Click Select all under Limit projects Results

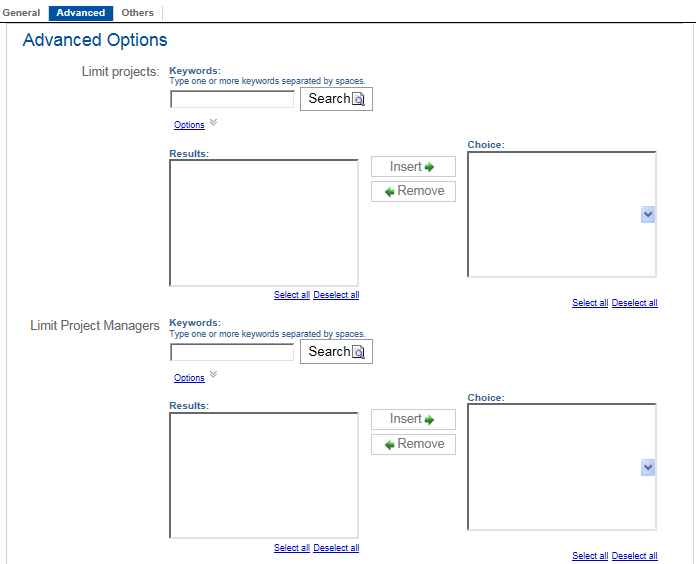click(292, 295)
